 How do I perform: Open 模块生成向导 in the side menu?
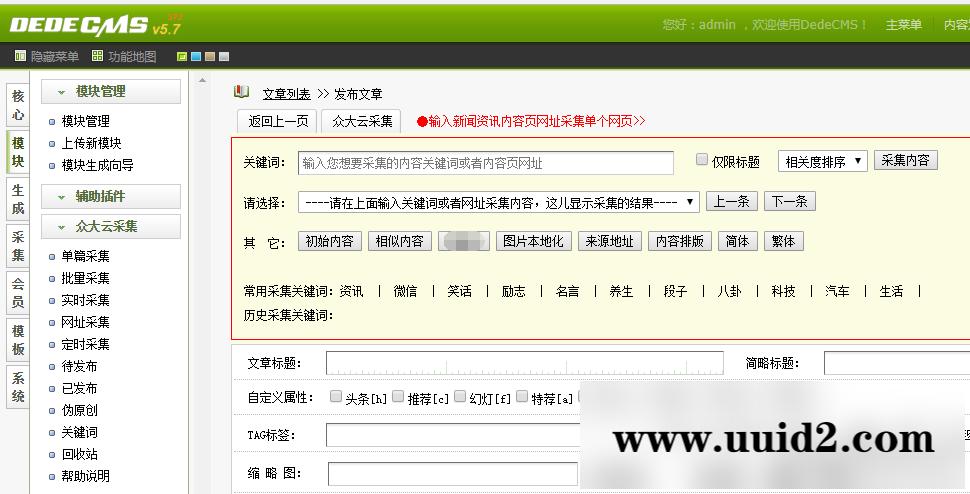pos(98,166)
